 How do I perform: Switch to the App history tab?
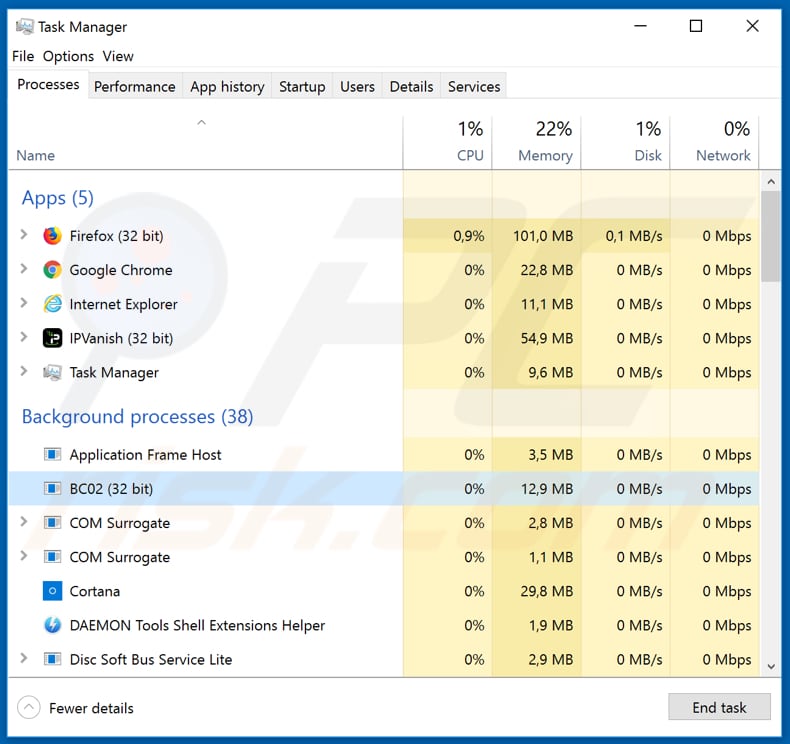[x=227, y=86]
